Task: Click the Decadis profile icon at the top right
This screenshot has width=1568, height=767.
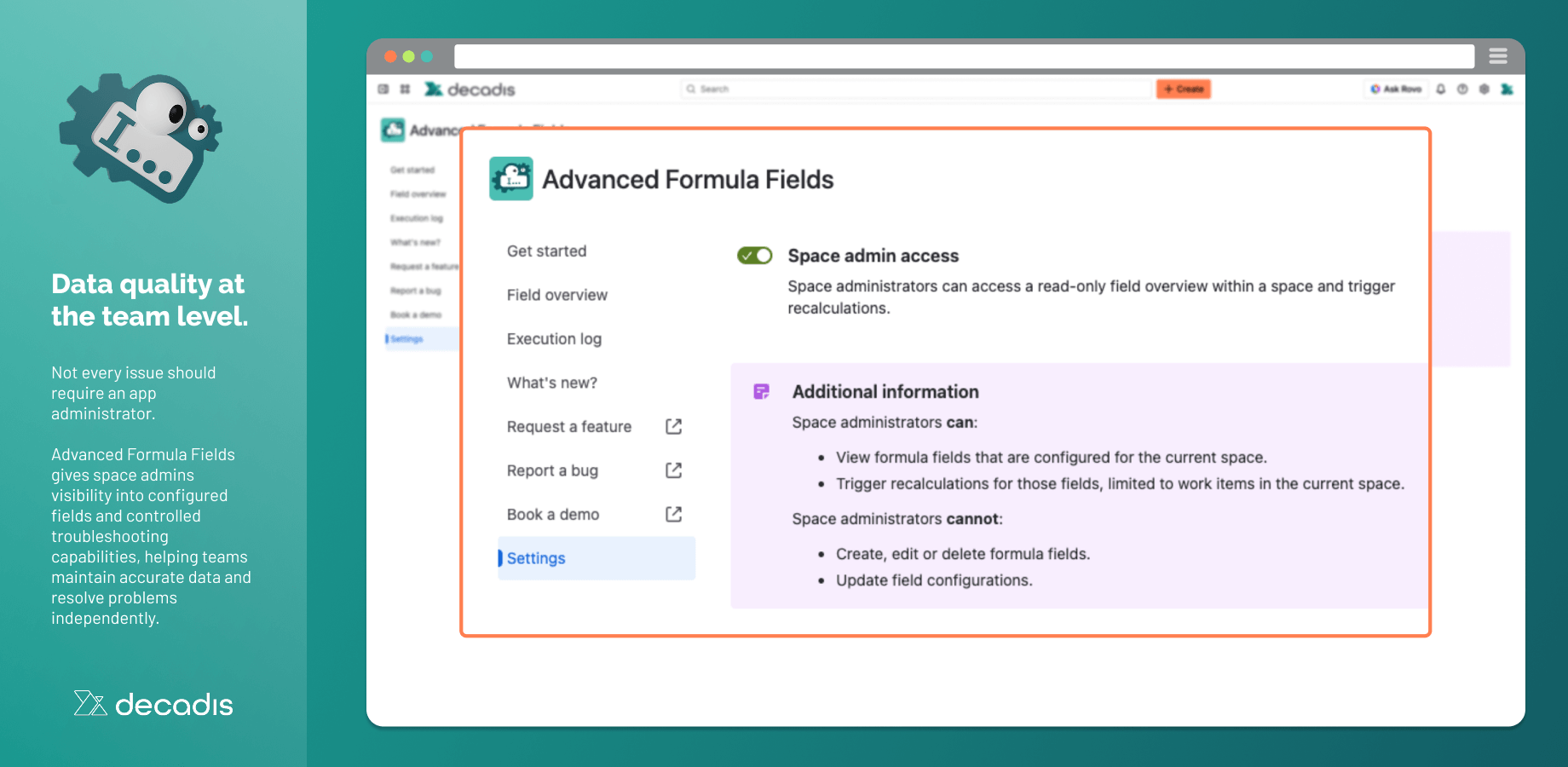Action: [x=1507, y=89]
